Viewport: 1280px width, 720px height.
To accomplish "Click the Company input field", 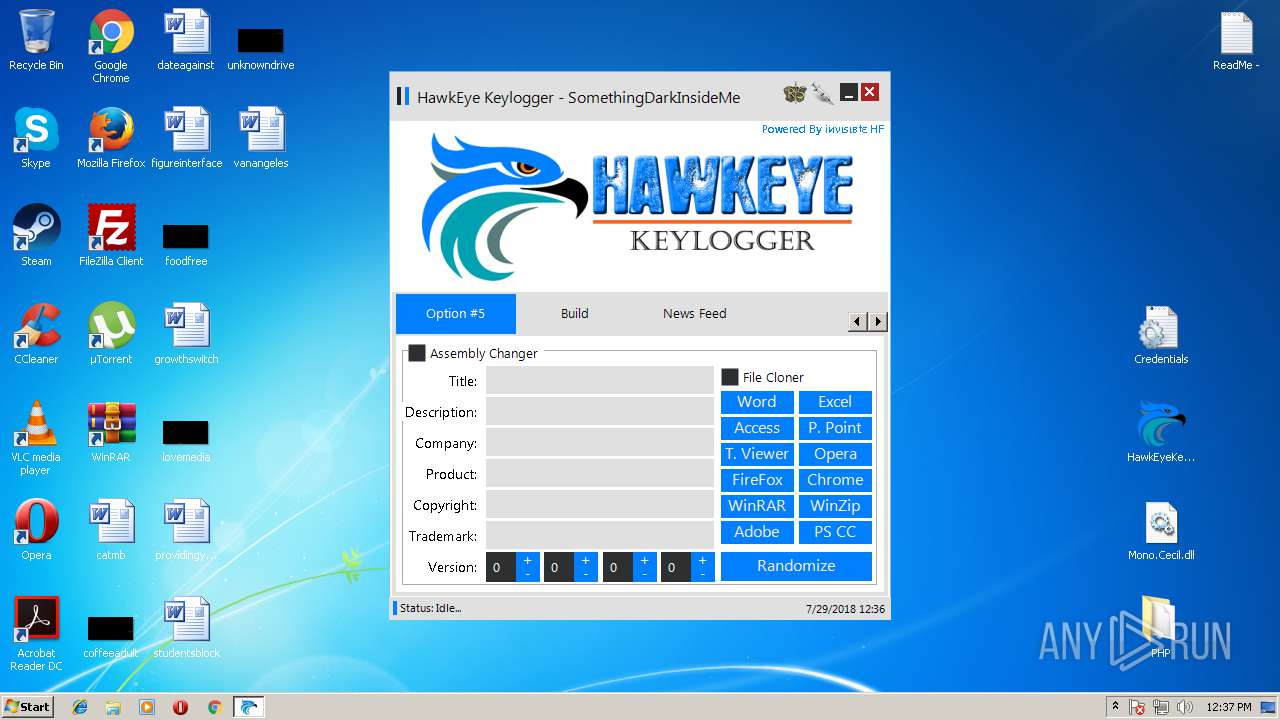I will point(600,442).
